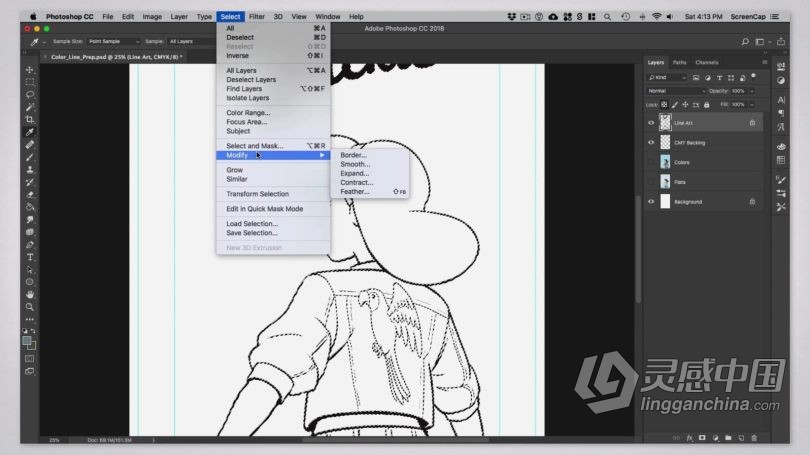Screen dimensions: 810x455
Task: Choose Smooth... from Modify submenu
Action: (355, 164)
